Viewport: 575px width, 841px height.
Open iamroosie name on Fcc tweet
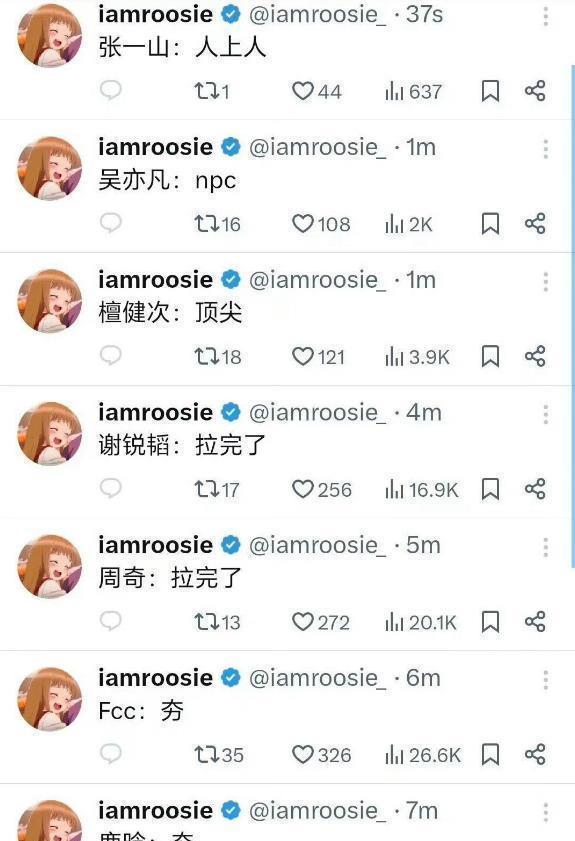point(156,678)
